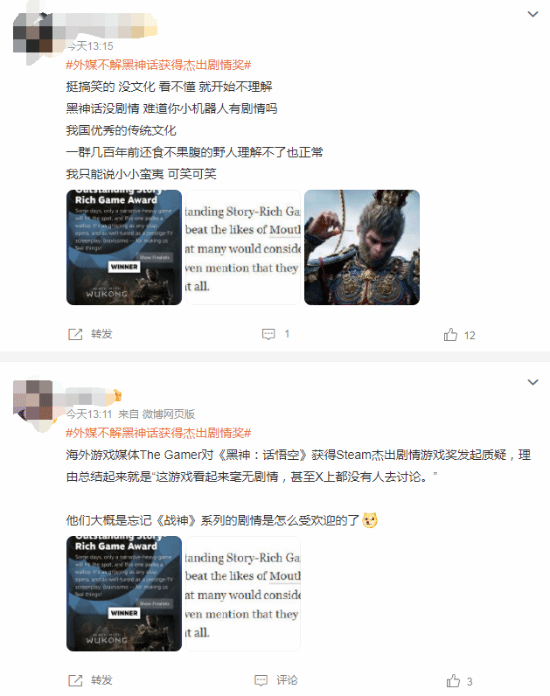Like the second post with 3 likes
The image size is (550, 696).
(453, 680)
